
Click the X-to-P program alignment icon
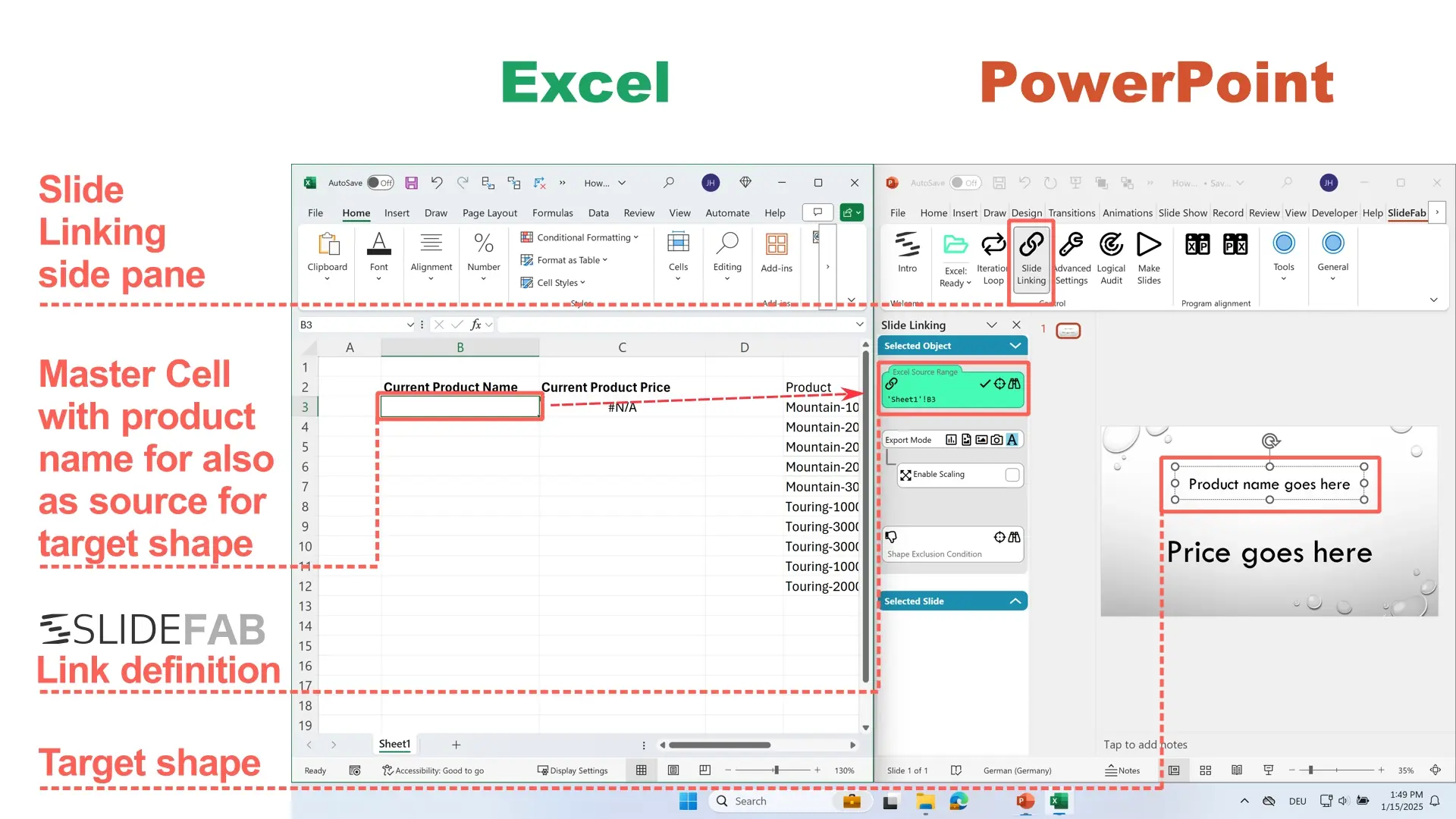1197,244
